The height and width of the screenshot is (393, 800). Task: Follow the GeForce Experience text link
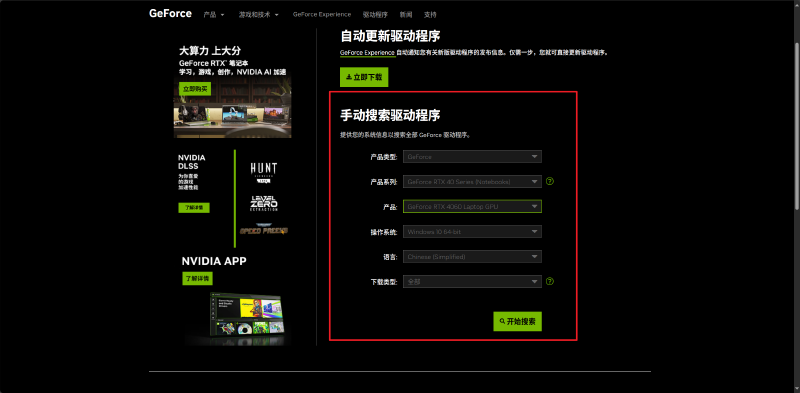(367, 53)
